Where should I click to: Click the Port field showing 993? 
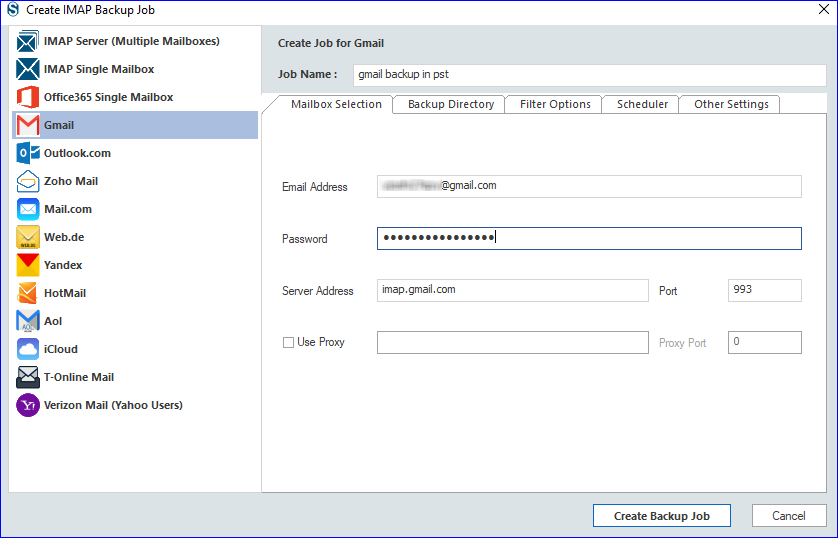(x=764, y=290)
